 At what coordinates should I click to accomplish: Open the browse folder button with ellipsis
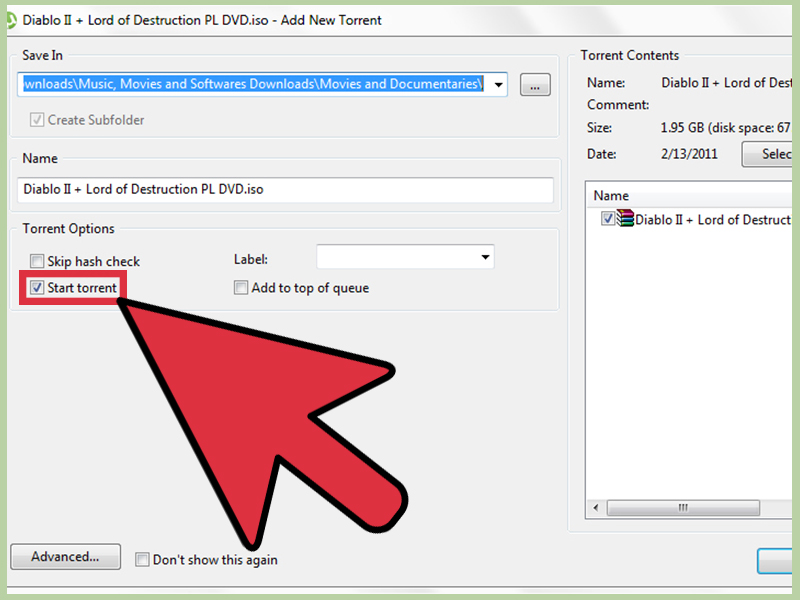click(x=535, y=85)
